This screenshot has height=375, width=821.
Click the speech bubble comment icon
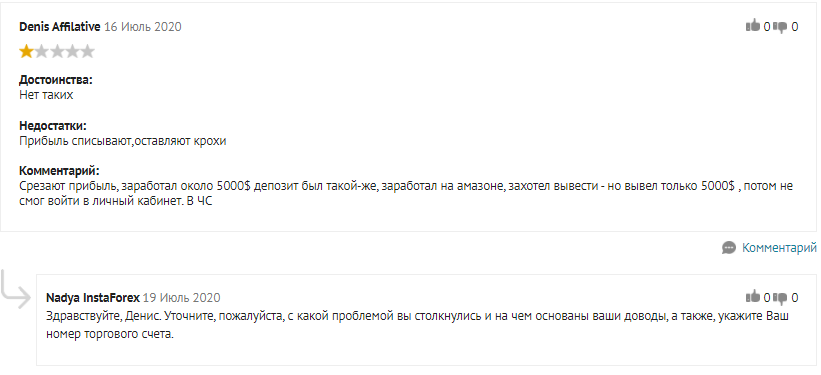729,248
